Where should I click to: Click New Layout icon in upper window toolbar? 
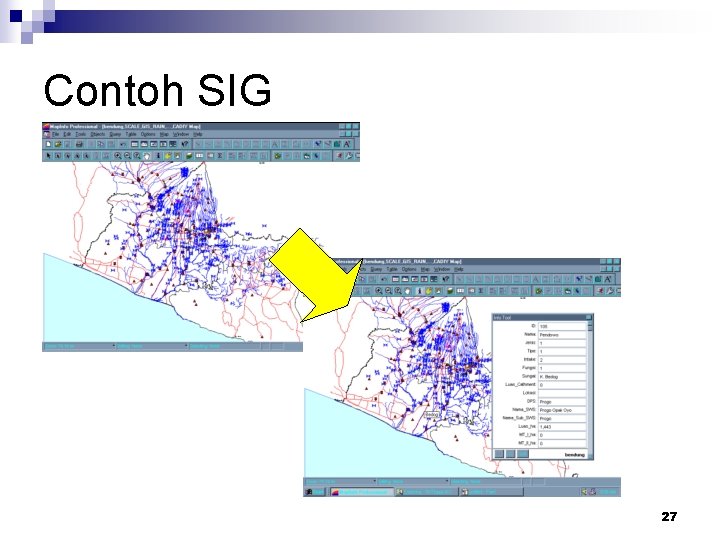point(163,144)
